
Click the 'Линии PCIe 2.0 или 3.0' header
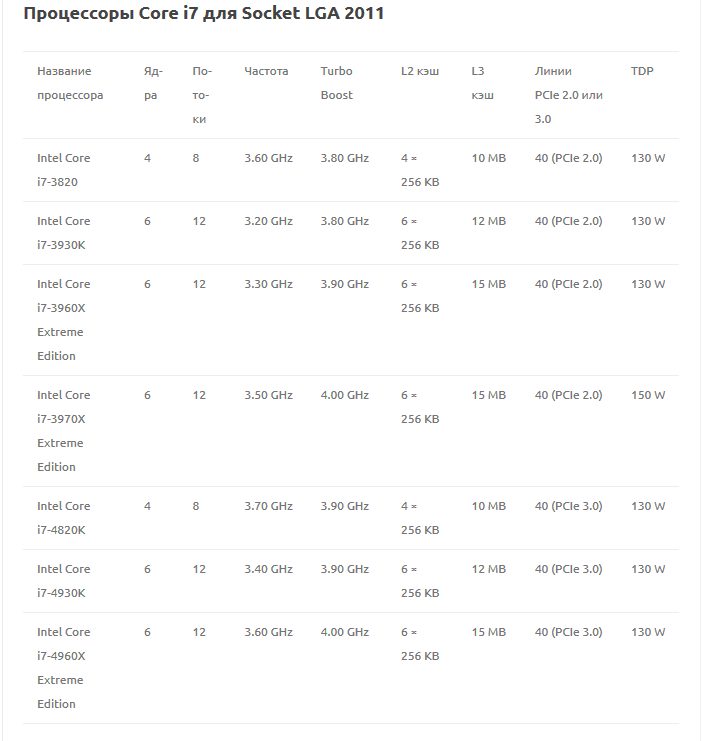(569, 95)
